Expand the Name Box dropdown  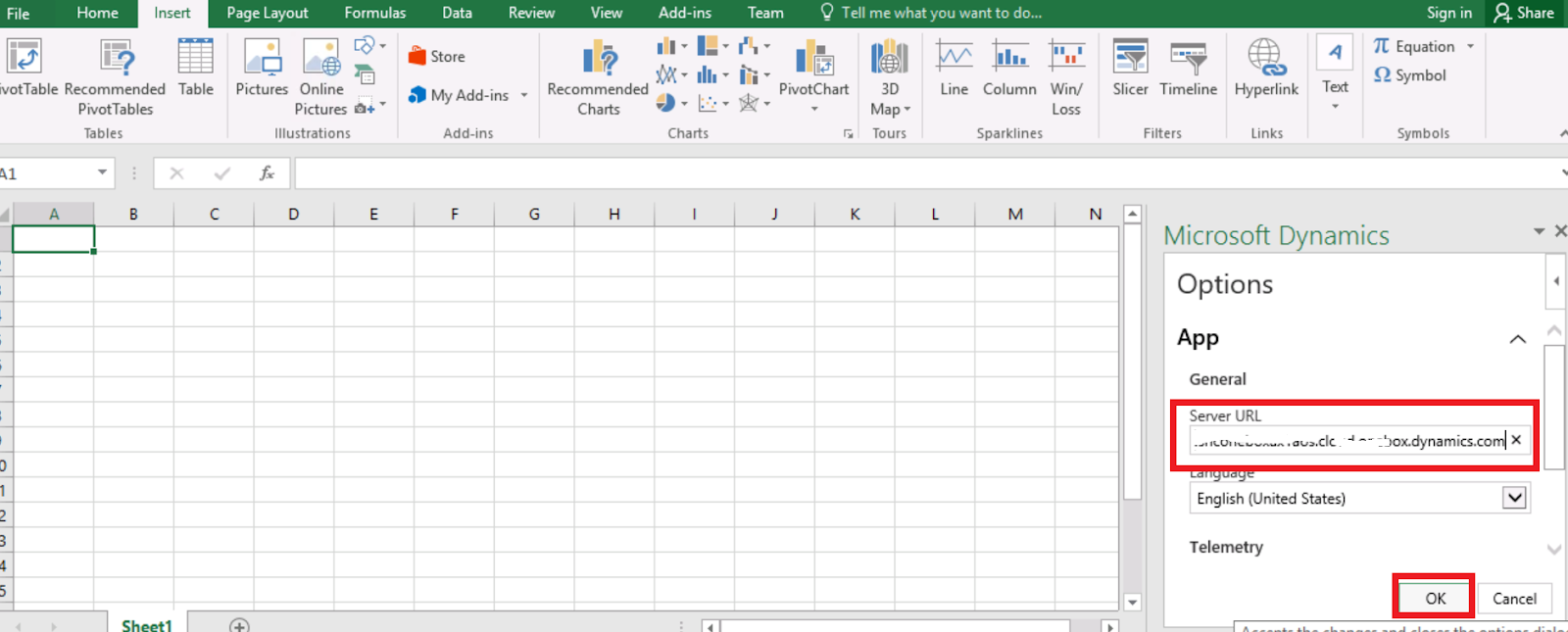pyautogui.click(x=102, y=173)
